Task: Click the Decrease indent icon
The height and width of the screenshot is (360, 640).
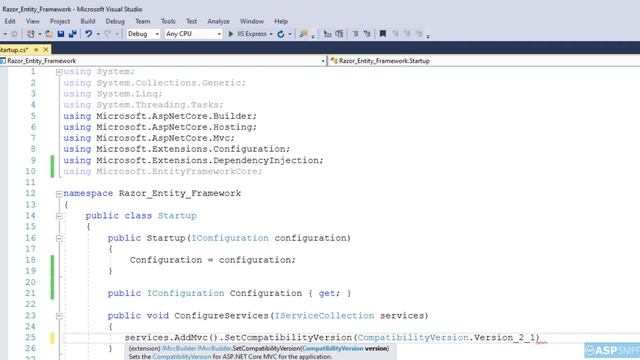Action: pos(327,34)
